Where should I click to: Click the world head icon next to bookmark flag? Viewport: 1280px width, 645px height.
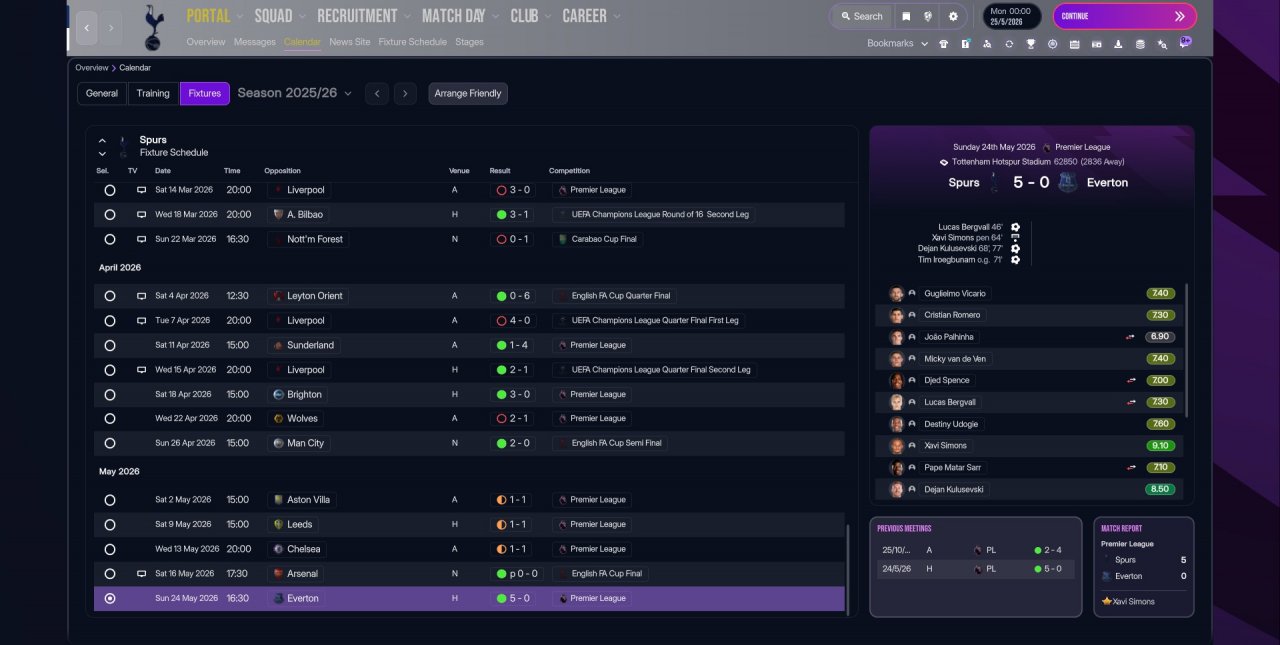pos(929,16)
